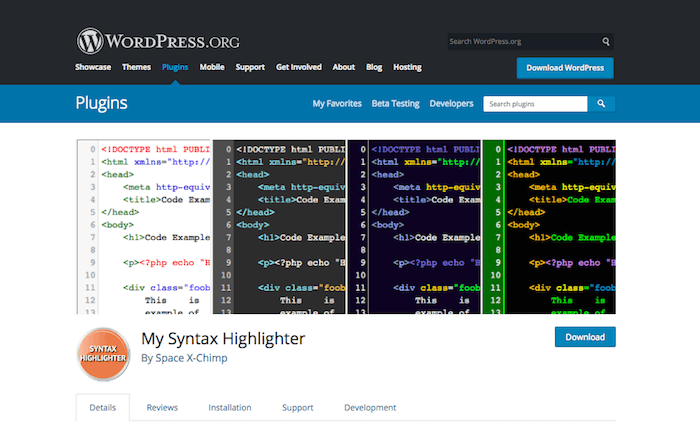Click the magnifier icon in WordPress.org search
Screen dimensions: 700x430
pos(606,42)
